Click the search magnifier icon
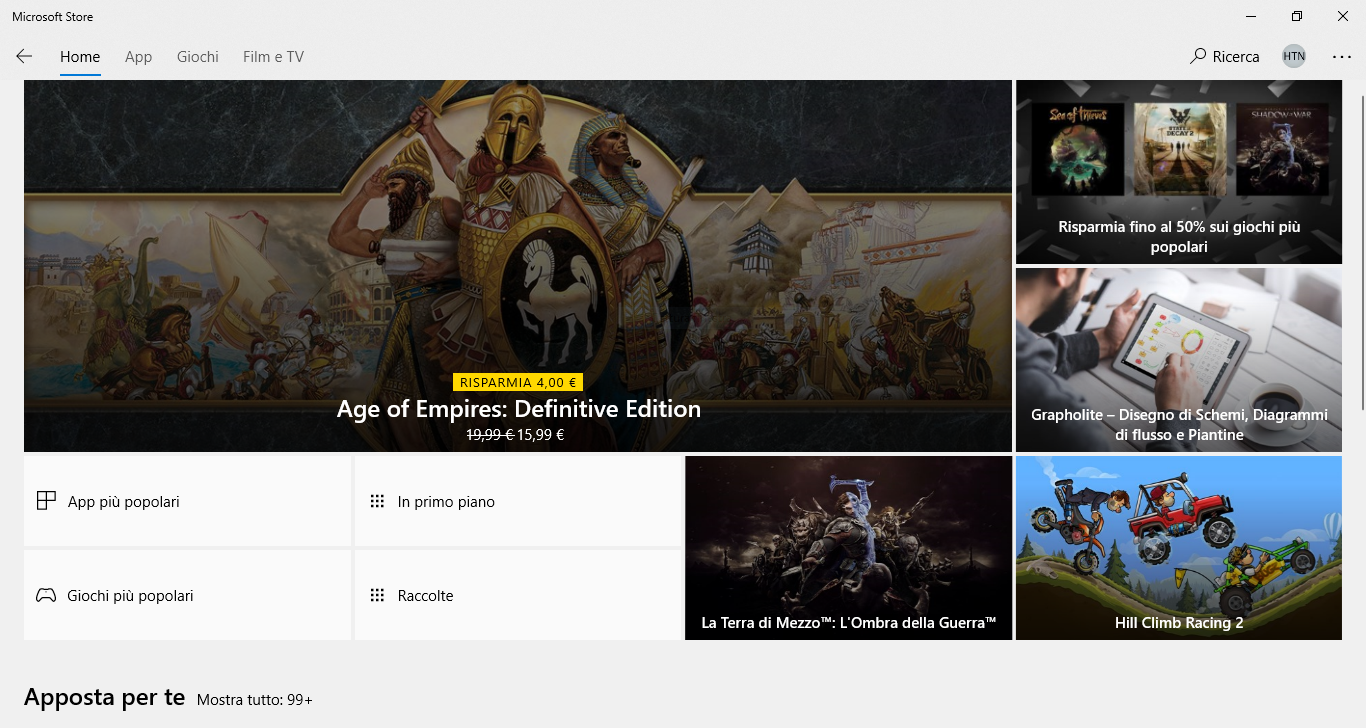The width and height of the screenshot is (1366, 728). 1198,57
